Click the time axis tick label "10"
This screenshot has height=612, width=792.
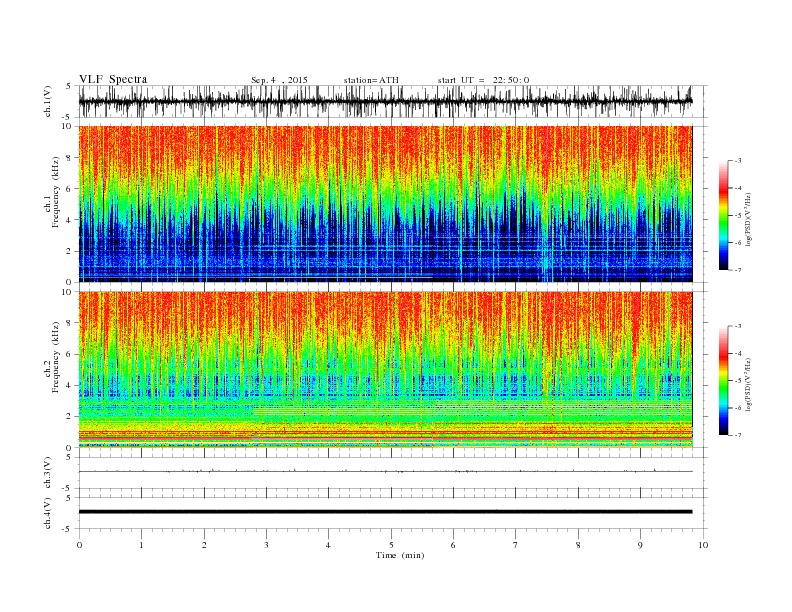(703, 545)
